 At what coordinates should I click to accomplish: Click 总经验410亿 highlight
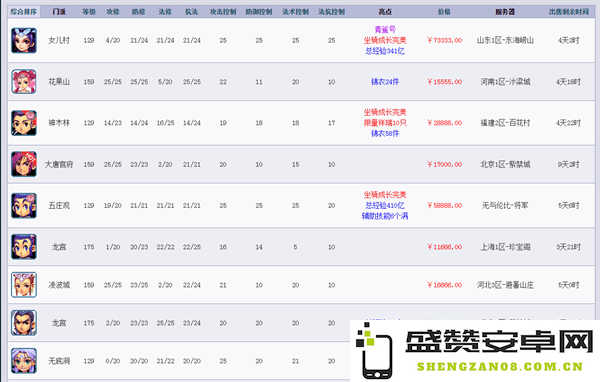[385, 206]
